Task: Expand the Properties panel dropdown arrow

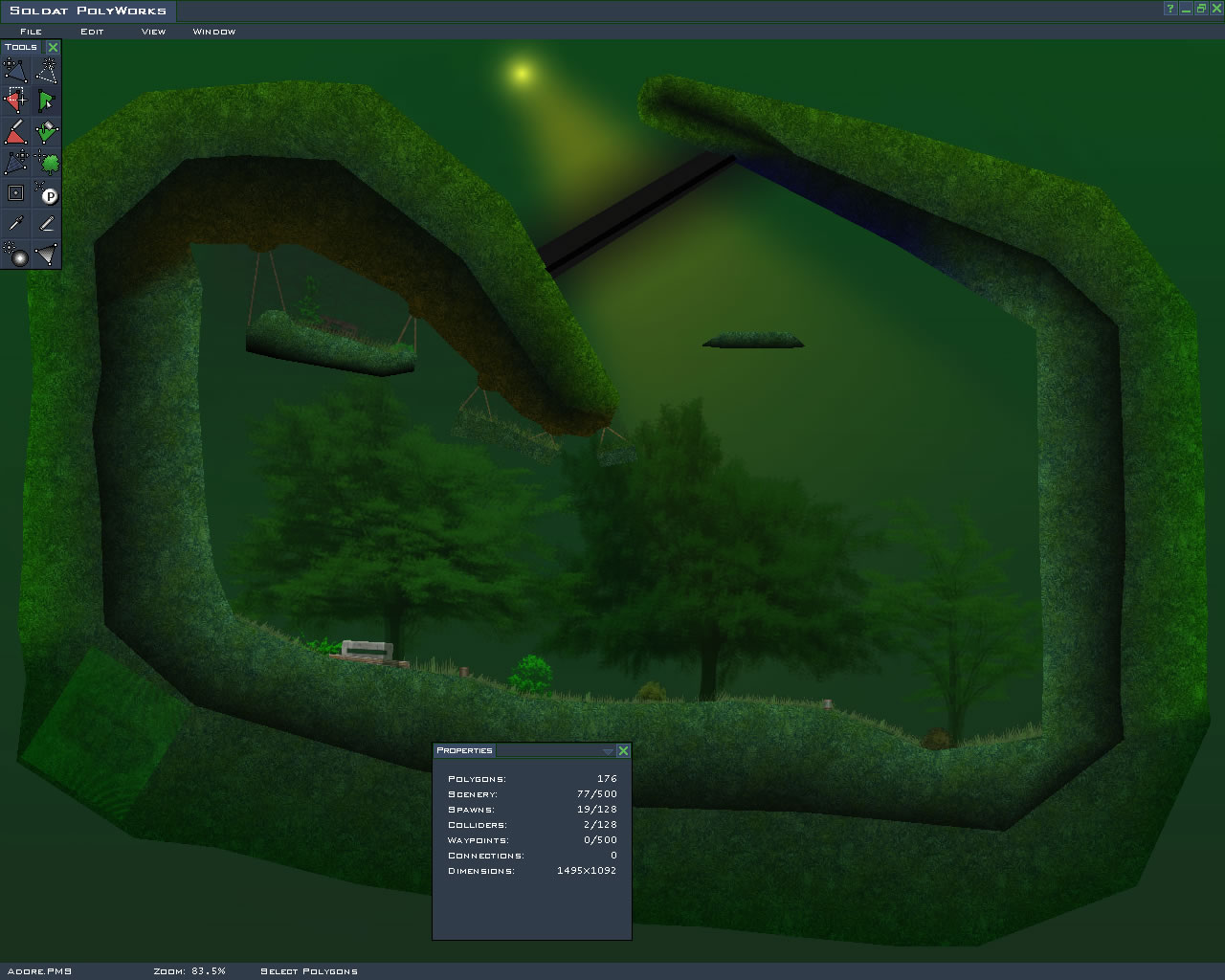Action: 608,751
